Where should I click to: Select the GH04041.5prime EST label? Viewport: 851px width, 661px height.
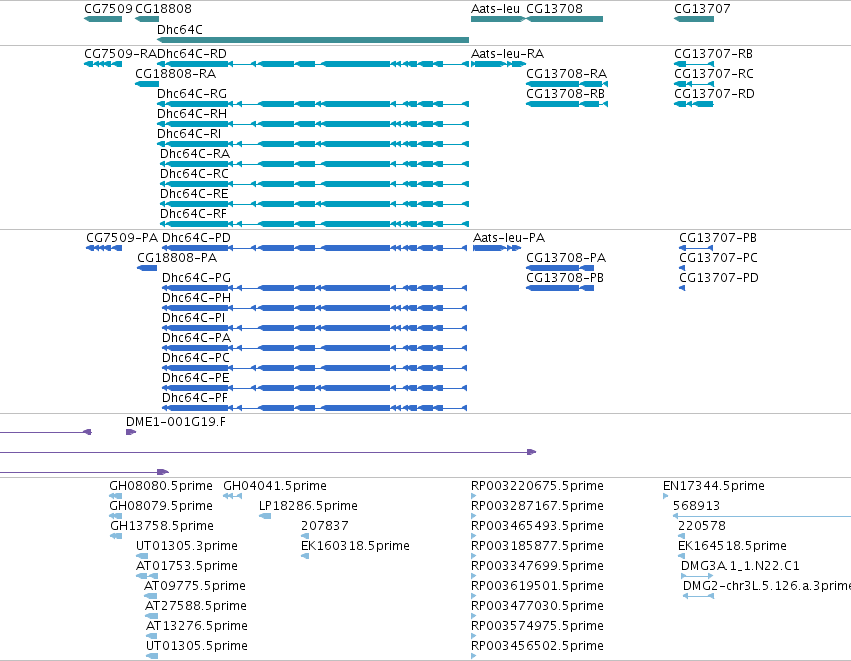(x=275, y=486)
